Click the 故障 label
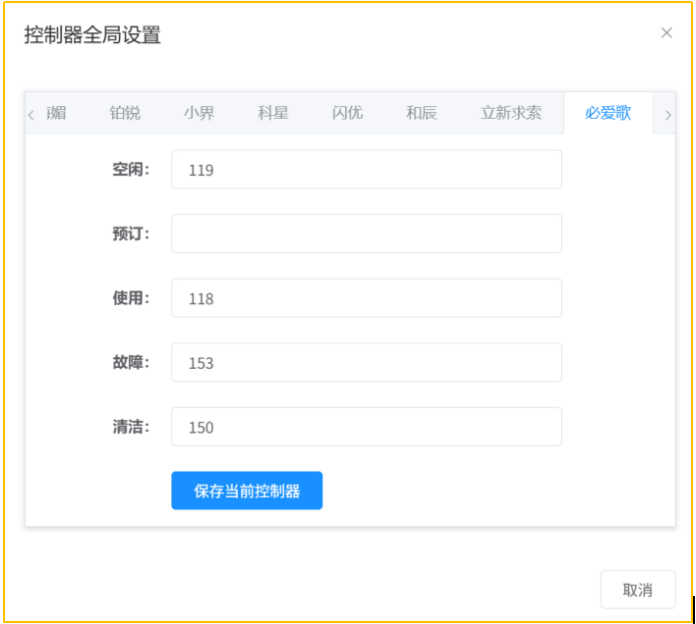This screenshot has height=624, width=696. 131,363
